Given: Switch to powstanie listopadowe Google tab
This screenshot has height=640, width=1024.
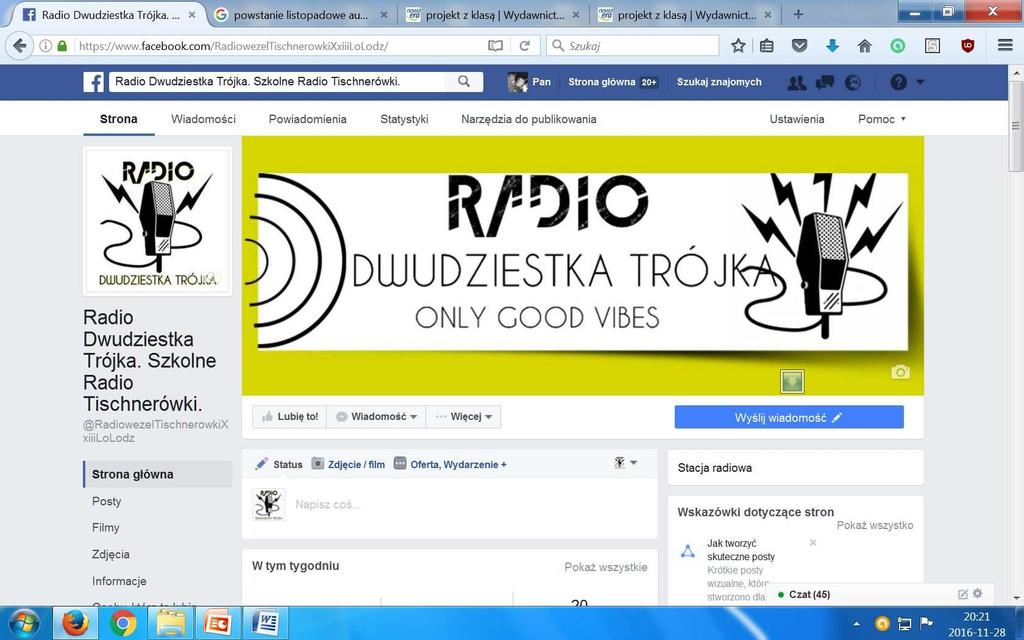Looking at the screenshot, I should (x=301, y=14).
